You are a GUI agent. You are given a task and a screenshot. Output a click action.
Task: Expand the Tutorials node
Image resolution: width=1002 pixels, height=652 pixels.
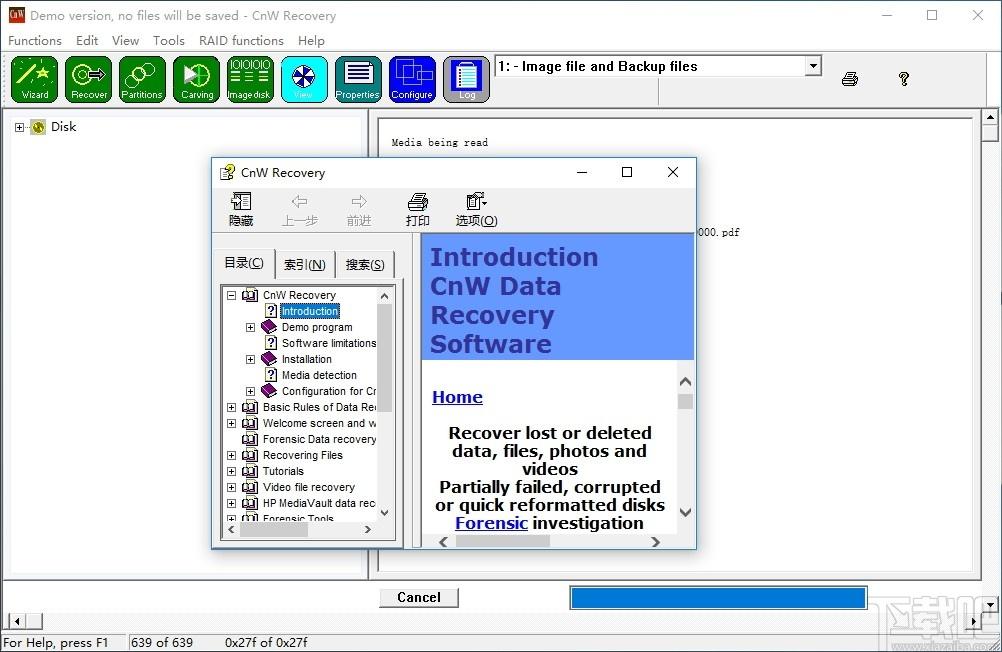pos(231,471)
